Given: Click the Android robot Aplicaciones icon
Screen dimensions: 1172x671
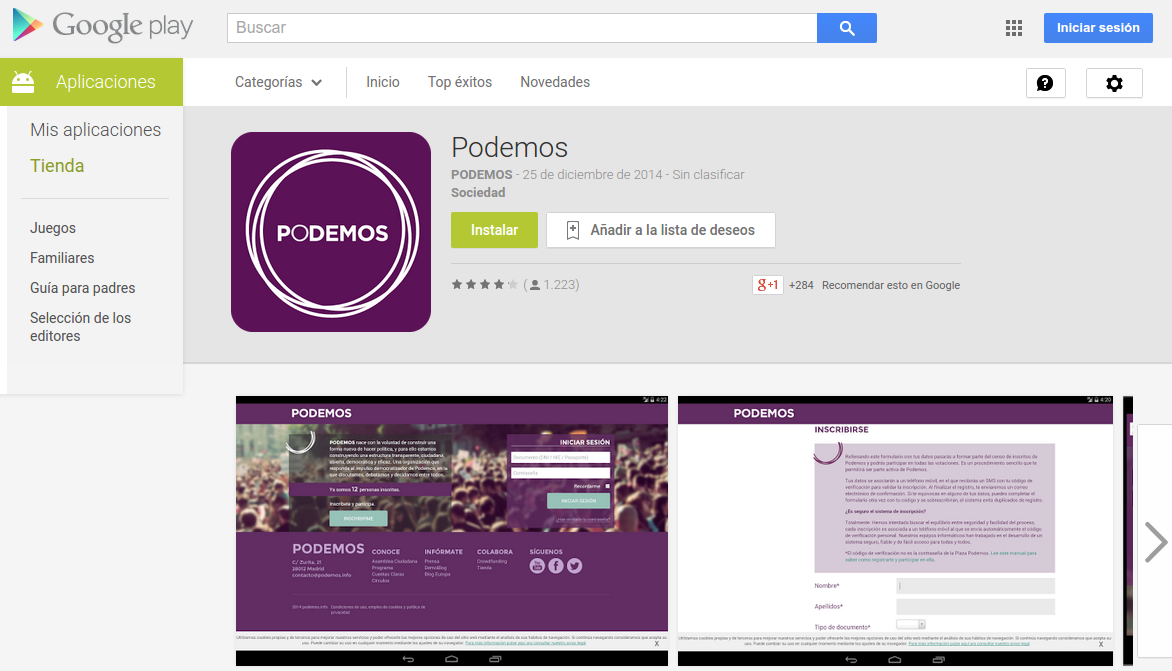Looking at the screenshot, I should point(23,81).
